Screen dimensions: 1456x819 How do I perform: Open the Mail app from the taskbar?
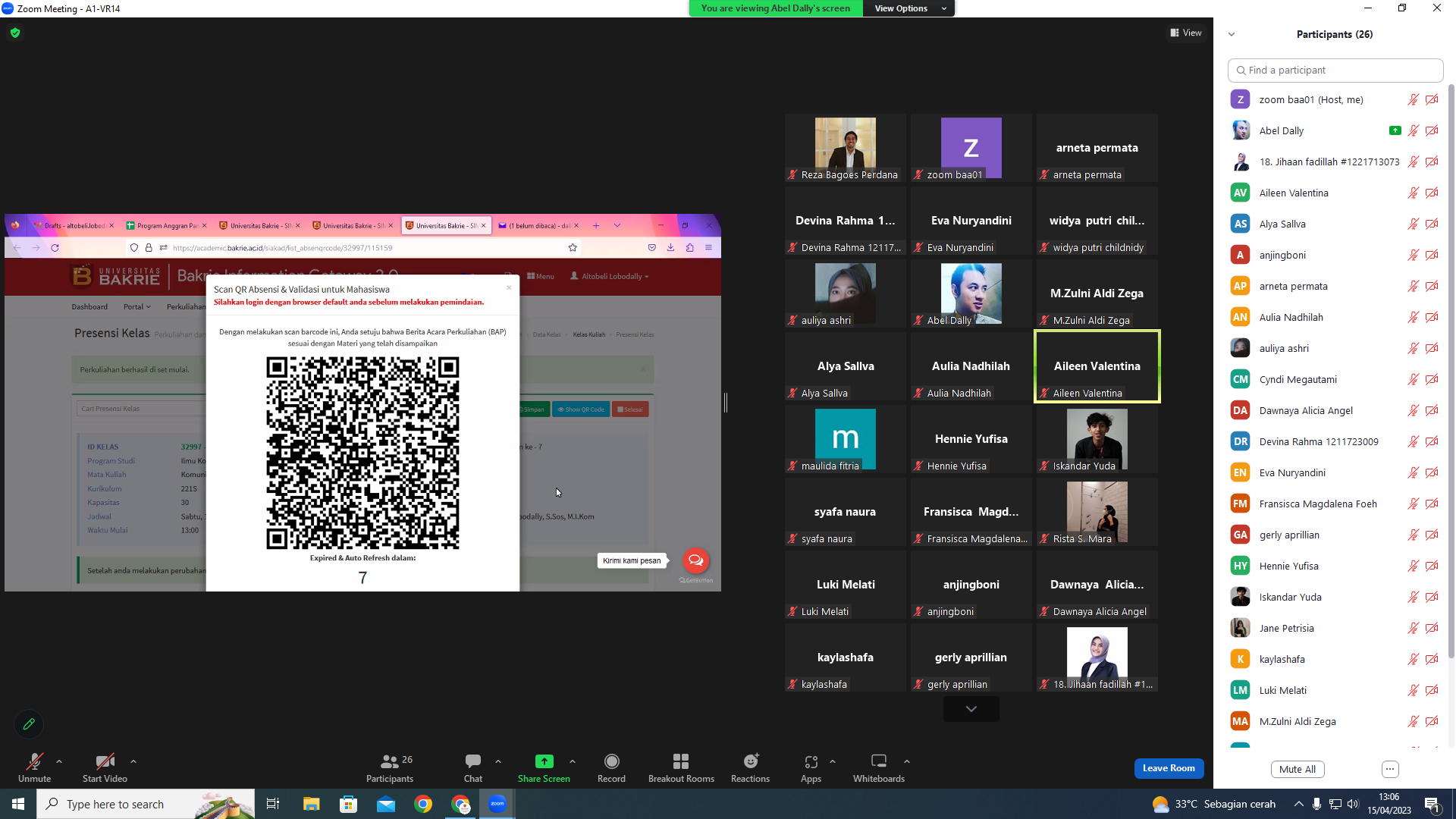pyautogui.click(x=386, y=804)
